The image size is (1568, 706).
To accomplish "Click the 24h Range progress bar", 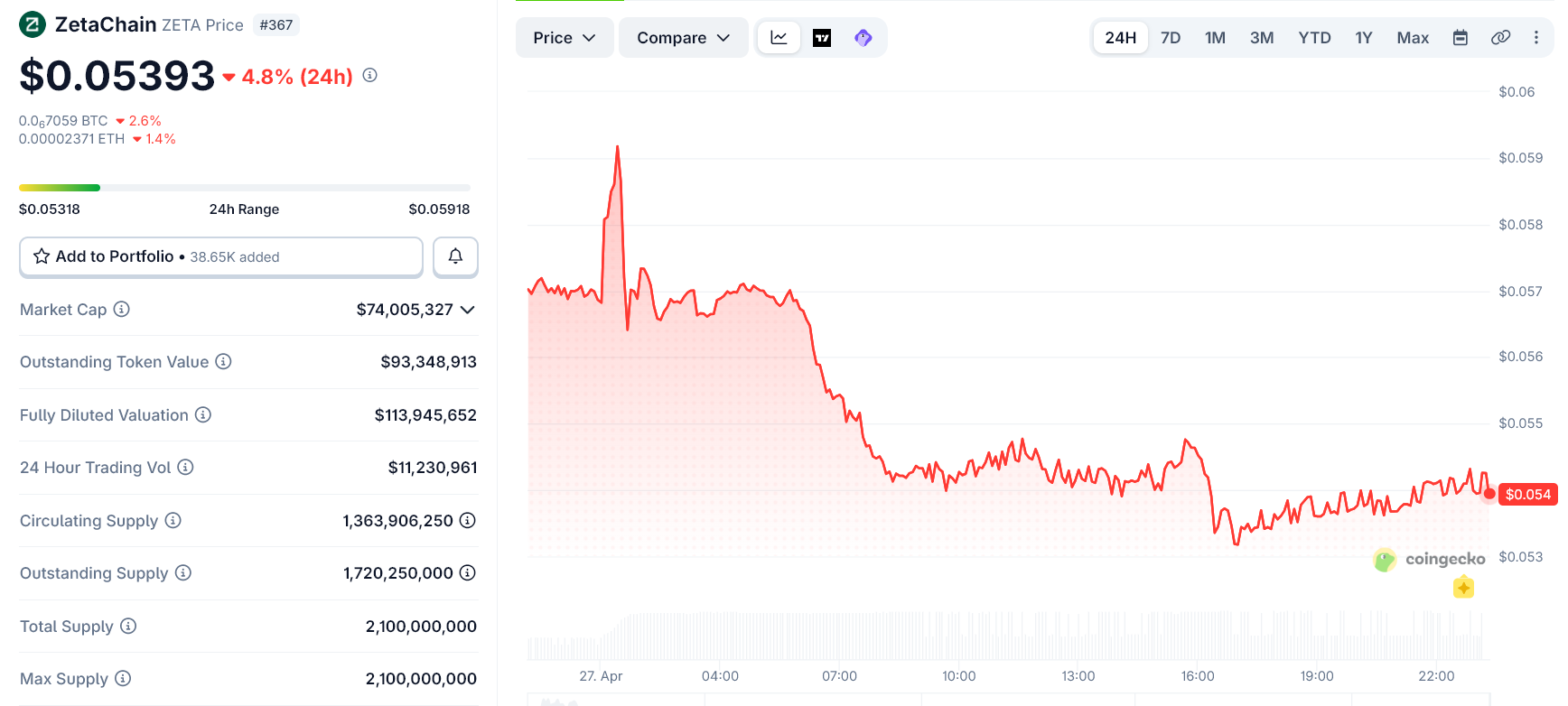I will point(244,188).
